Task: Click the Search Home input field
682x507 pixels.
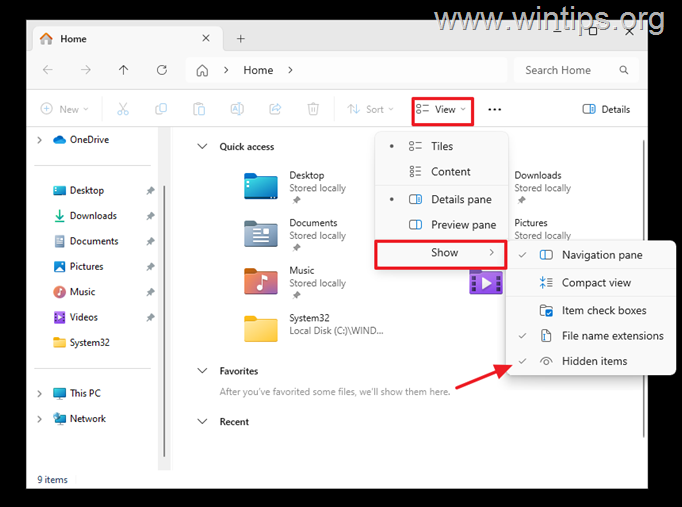Action: pyautogui.click(x=576, y=70)
